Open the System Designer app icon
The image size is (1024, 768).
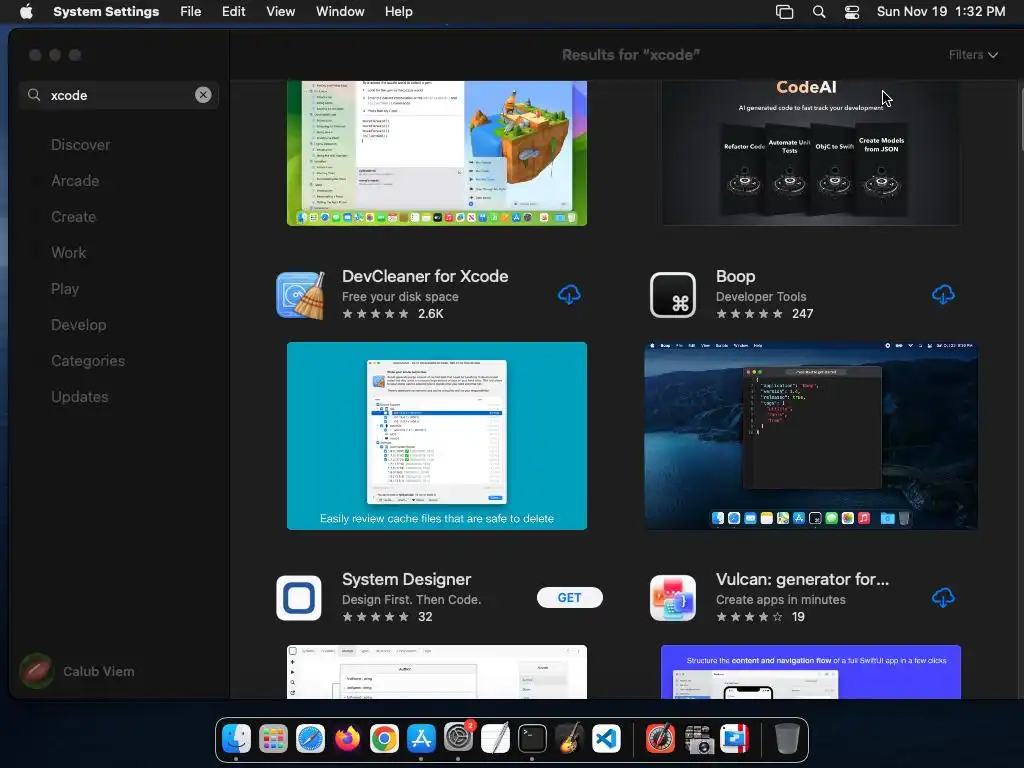[298, 598]
